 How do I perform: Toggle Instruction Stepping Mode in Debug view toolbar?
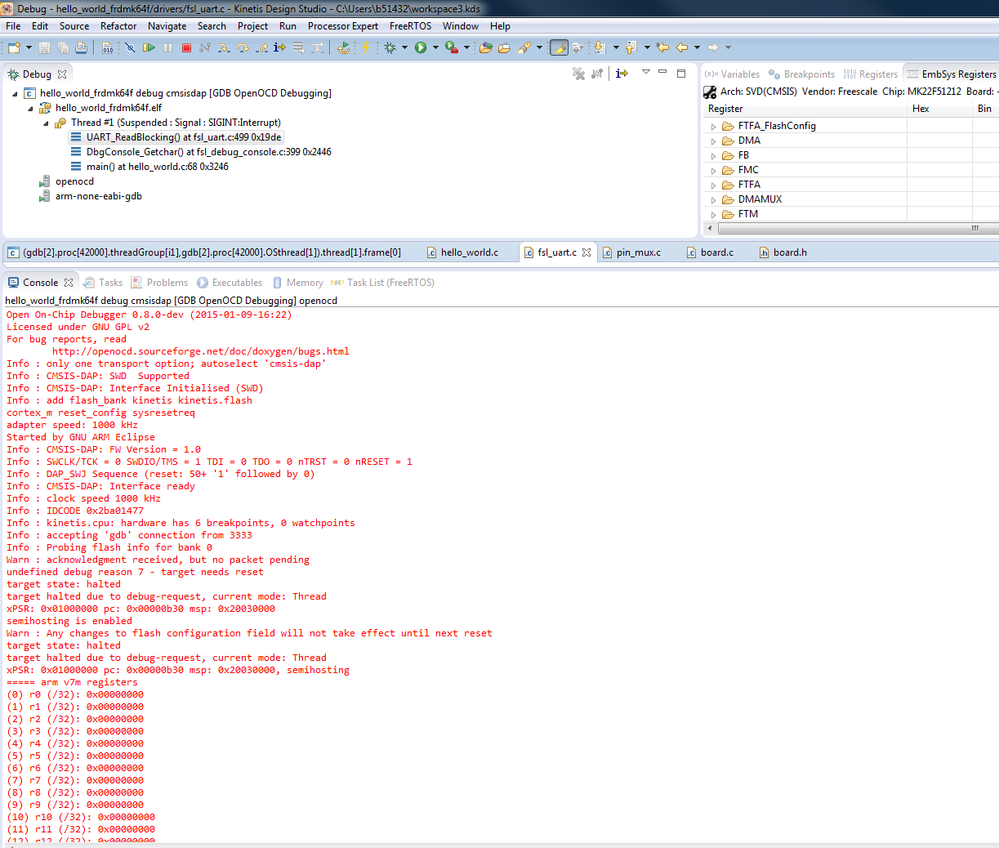[x=622, y=74]
